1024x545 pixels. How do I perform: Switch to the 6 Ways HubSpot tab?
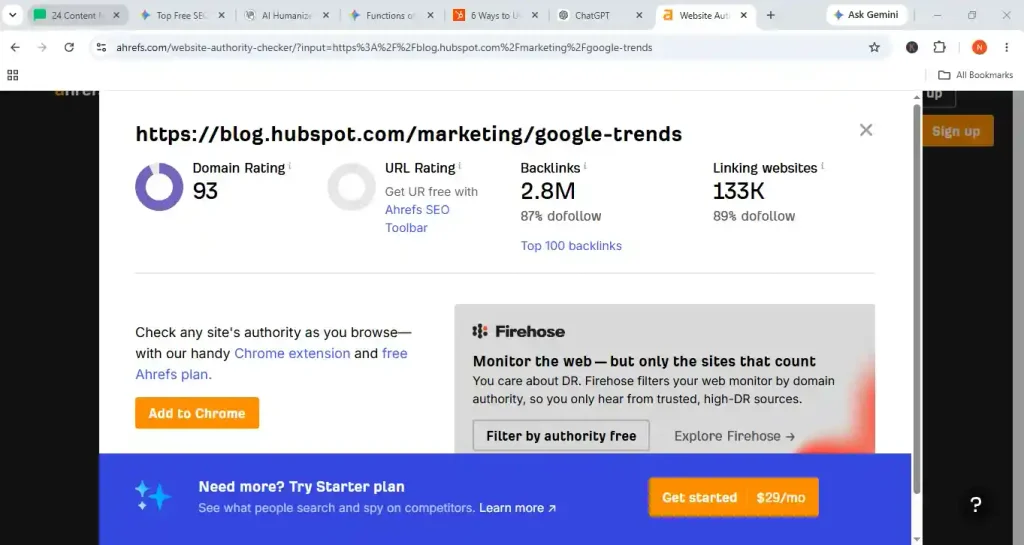pyautogui.click(x=495, y=15)
